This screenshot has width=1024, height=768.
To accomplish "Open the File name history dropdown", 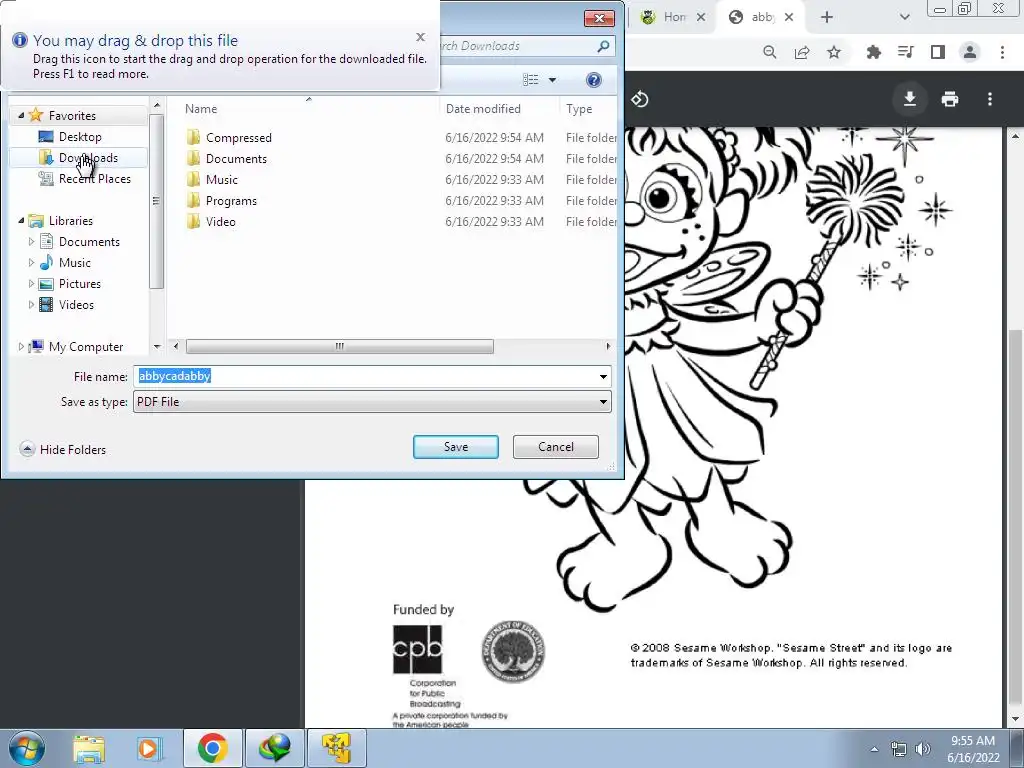I will (603, 376).
